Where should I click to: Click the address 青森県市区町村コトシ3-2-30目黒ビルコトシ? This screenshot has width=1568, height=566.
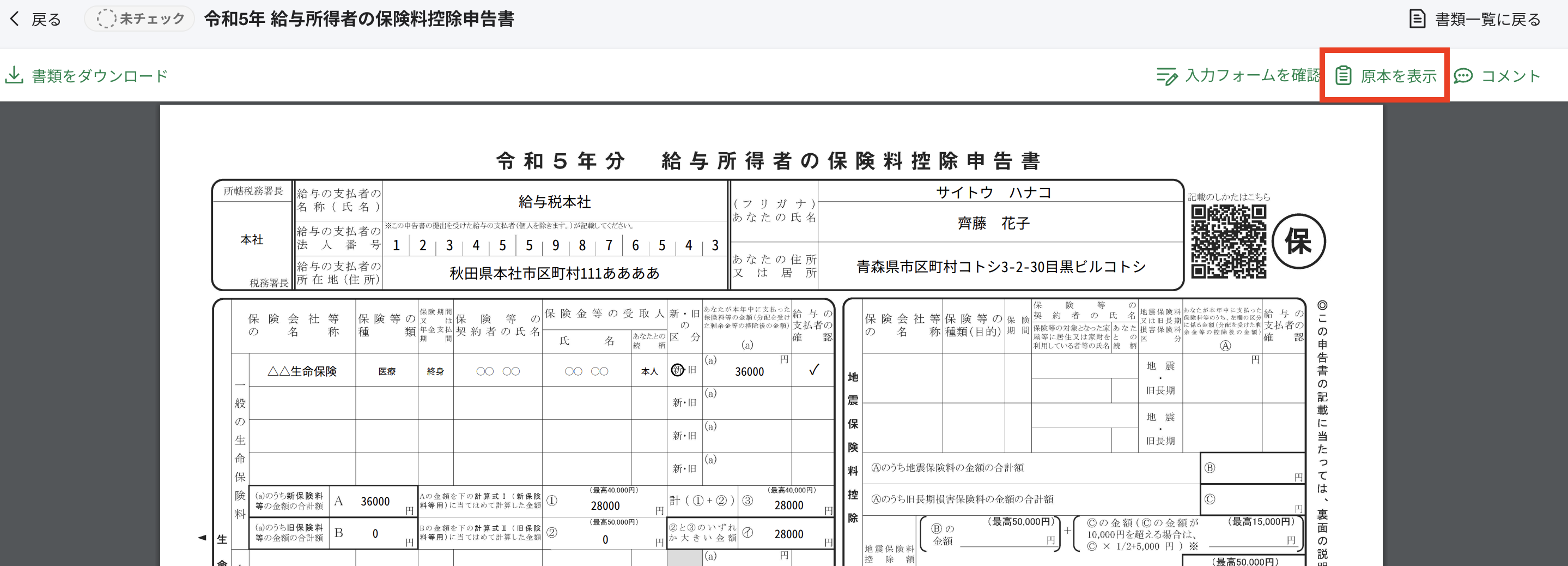point(1001,266)
